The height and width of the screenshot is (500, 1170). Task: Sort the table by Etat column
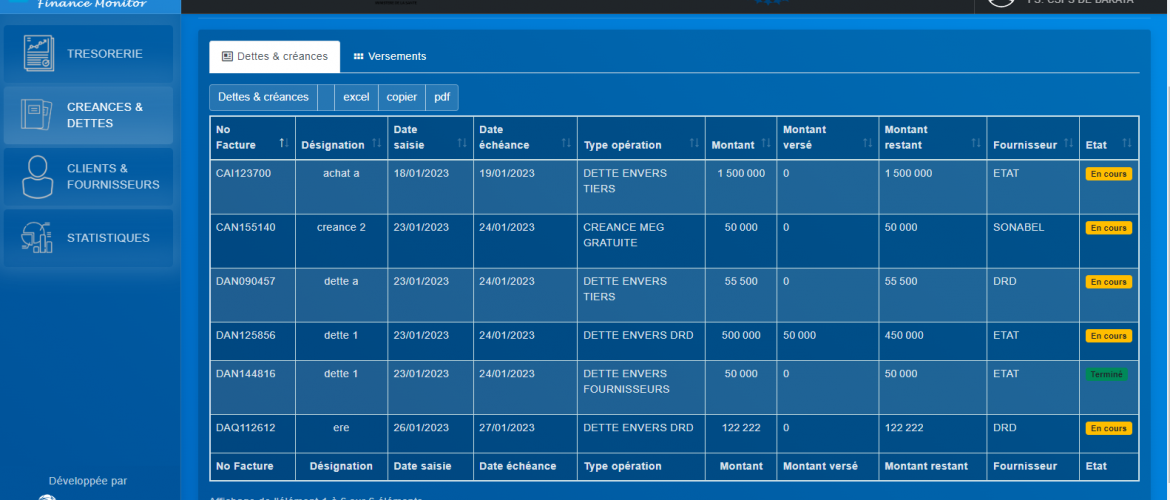(x=1126, y=145)
